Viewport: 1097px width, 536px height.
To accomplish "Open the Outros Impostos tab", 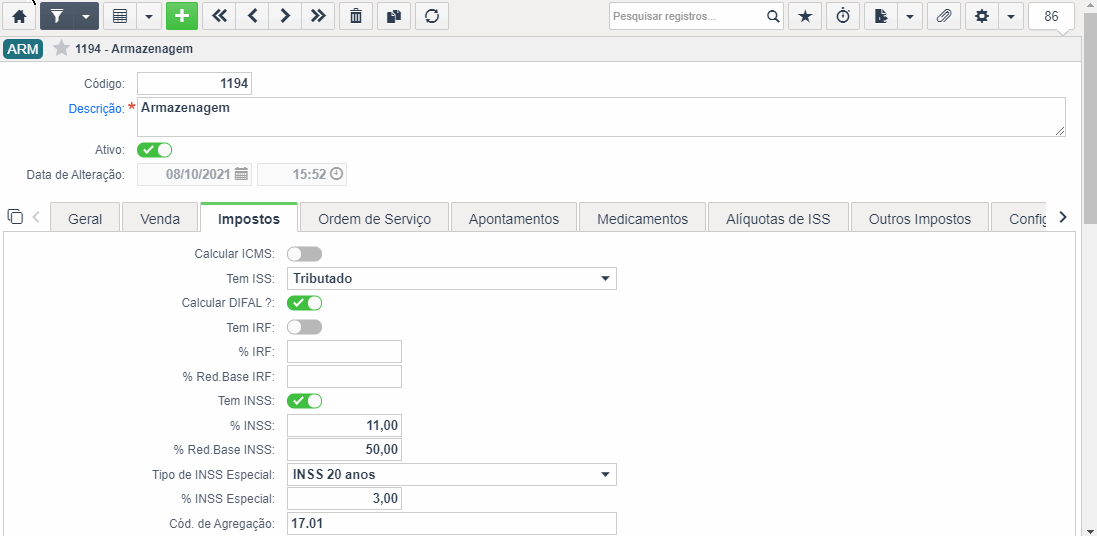I will pos(920,218).
